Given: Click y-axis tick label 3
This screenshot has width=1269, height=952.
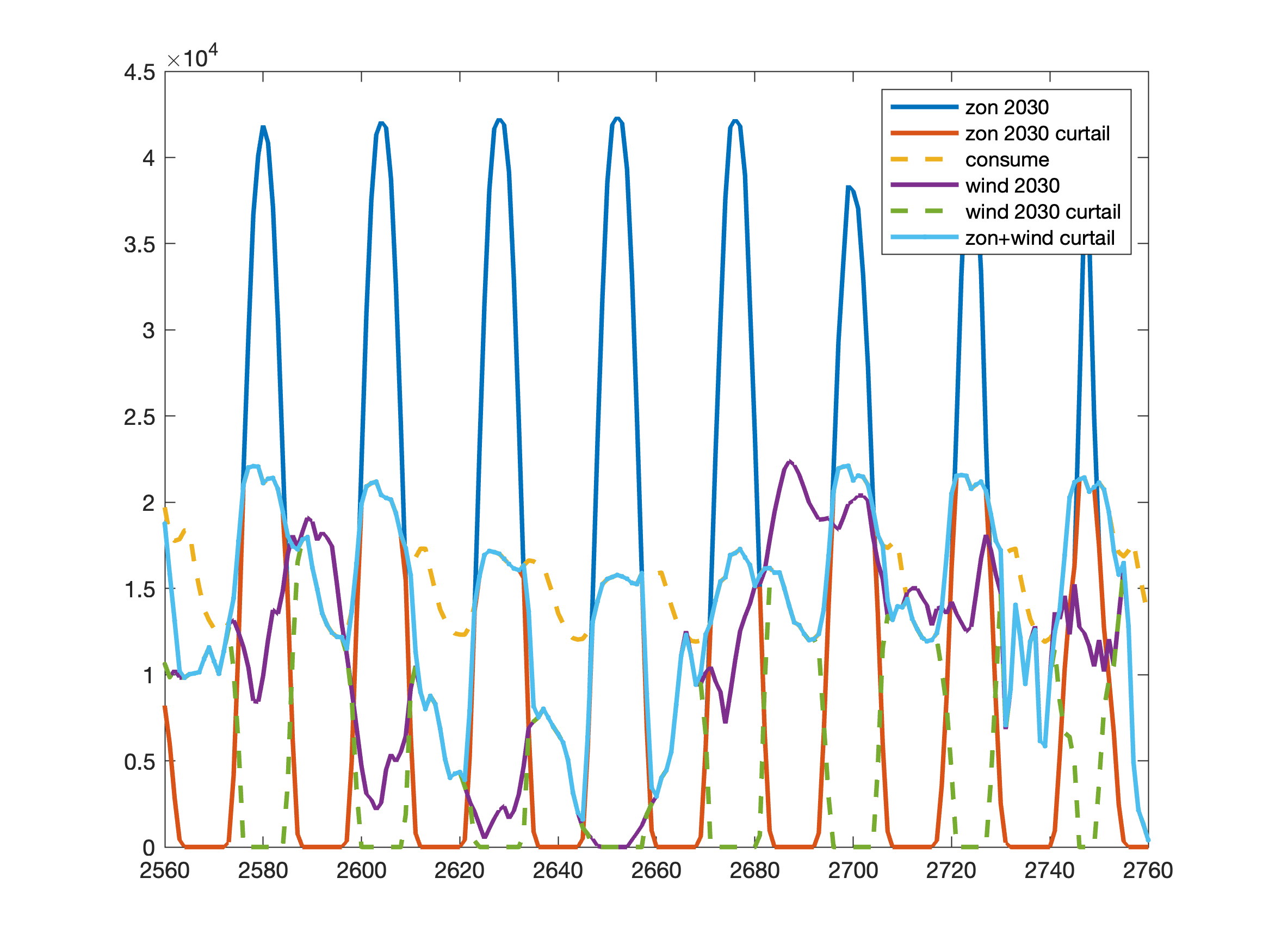Looking at the screenshot, I should pos(148,331).
